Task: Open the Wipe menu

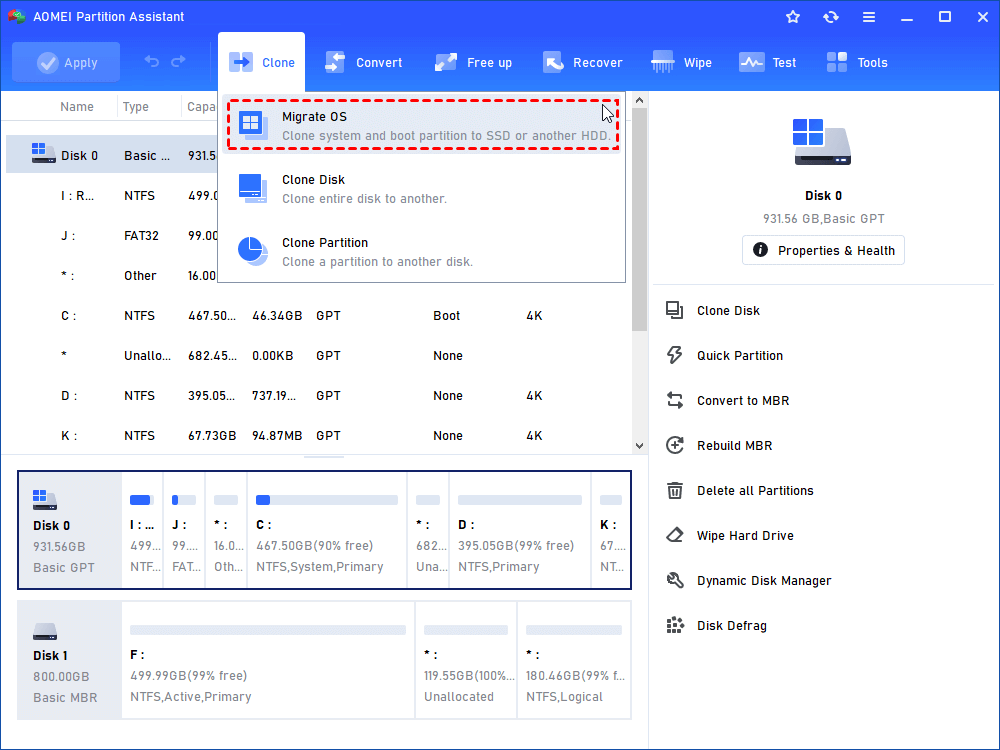Action: pyautogui.click(x=681, y=62)
